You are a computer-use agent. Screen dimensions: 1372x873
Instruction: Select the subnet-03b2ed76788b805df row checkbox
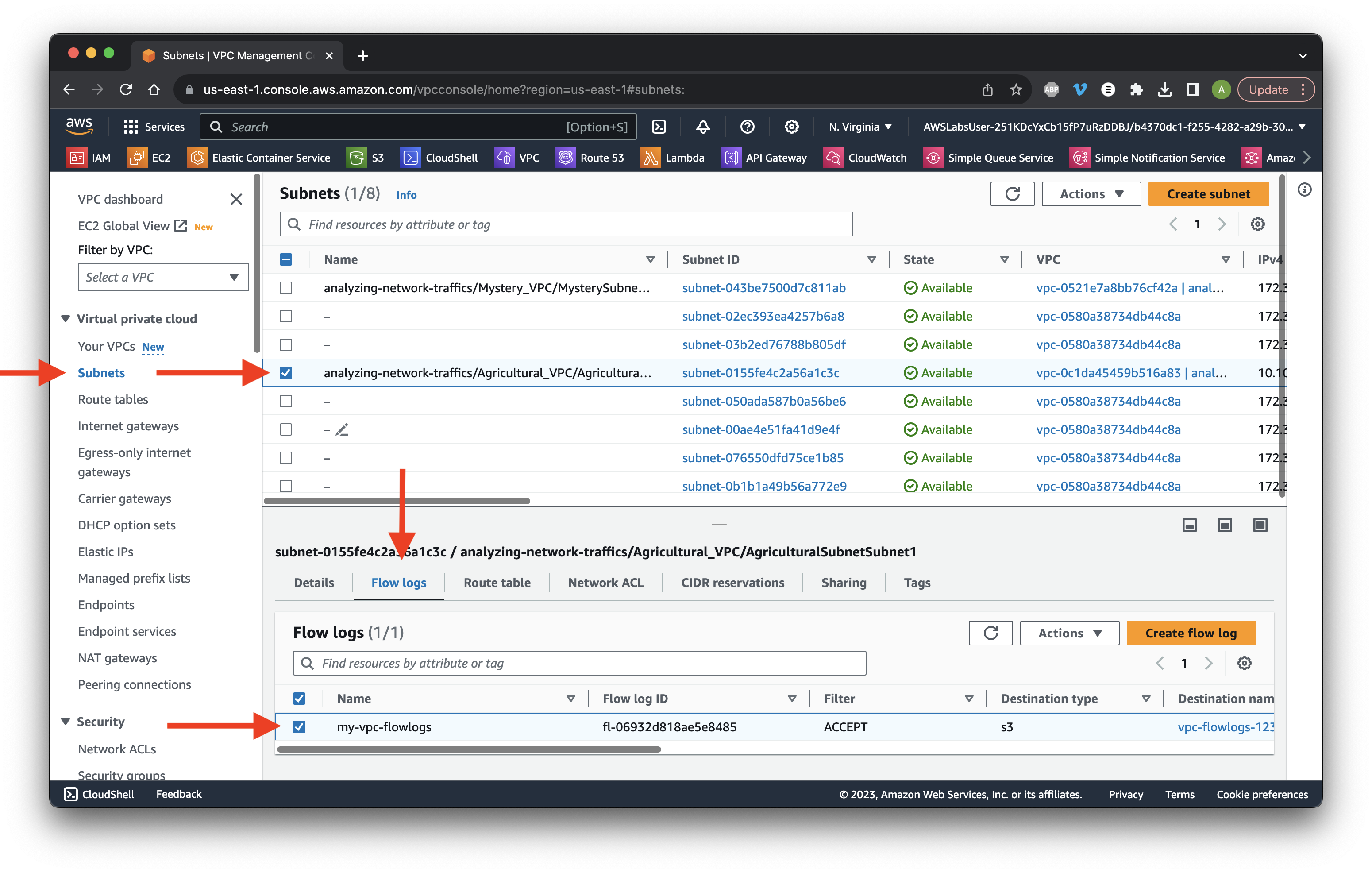[286, 345]
